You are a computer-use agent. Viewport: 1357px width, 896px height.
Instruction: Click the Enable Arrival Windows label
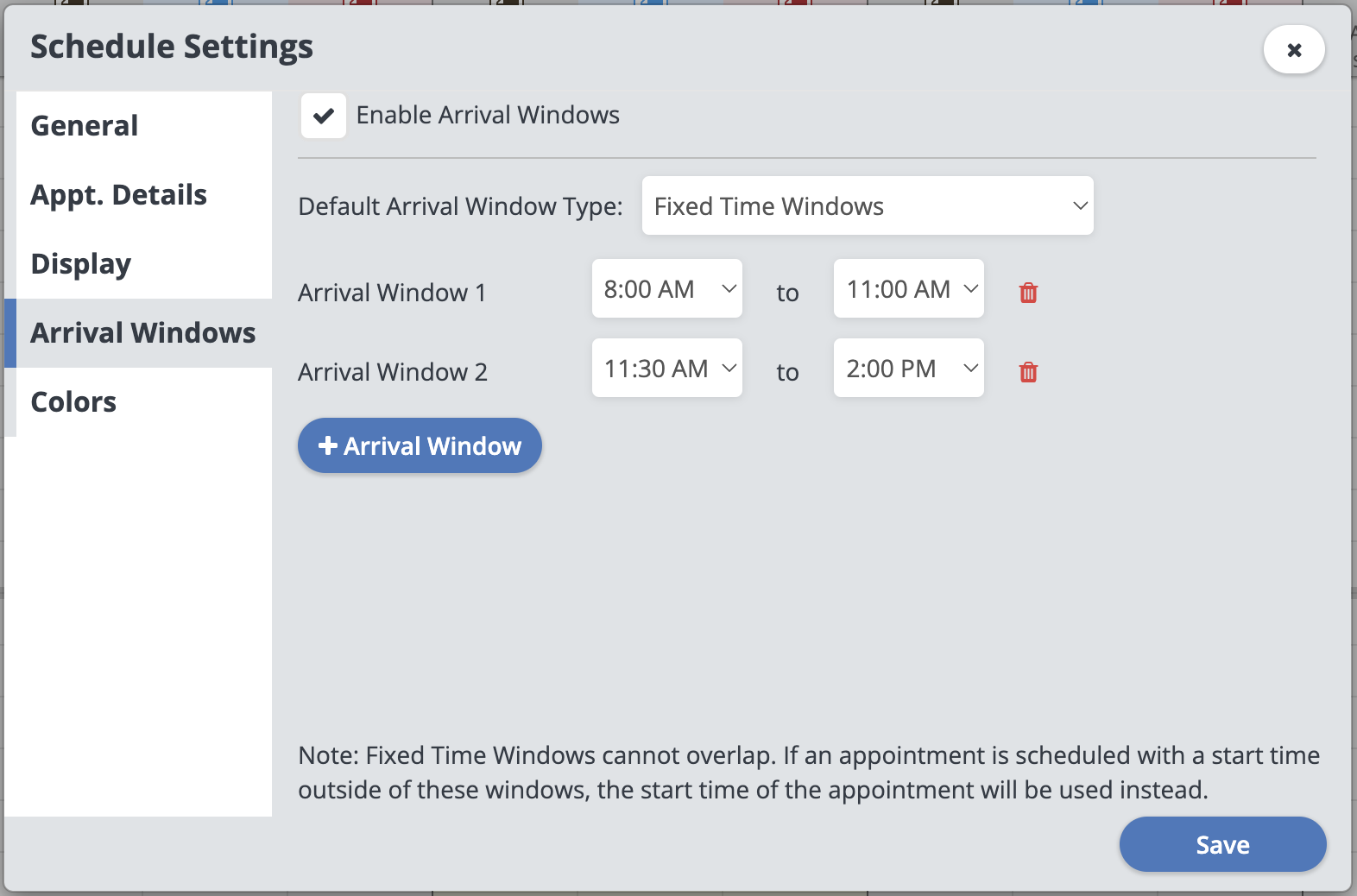tap(488, 116)
